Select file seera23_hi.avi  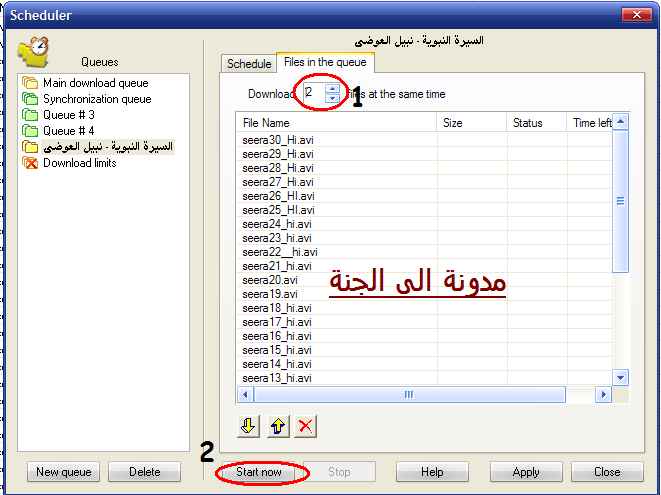click(x=277, y=238)
